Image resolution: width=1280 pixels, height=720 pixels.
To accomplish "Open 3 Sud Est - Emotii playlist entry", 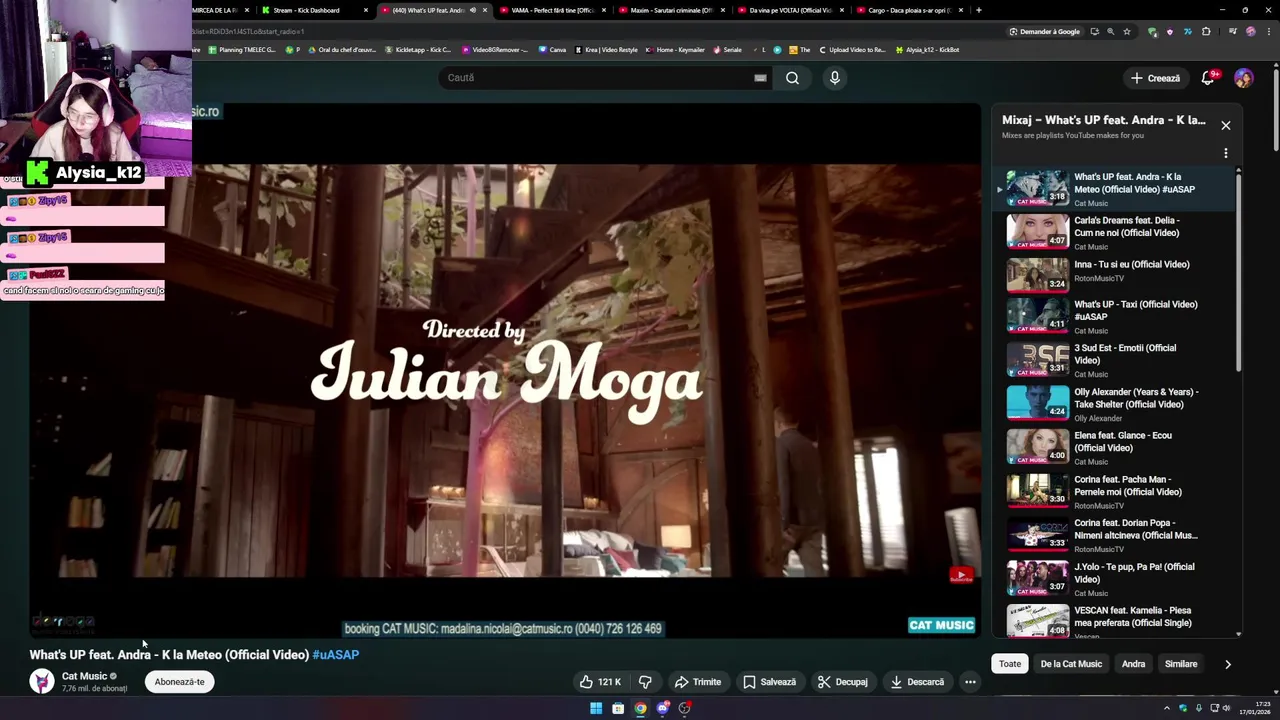I will tap(1117, 361).
